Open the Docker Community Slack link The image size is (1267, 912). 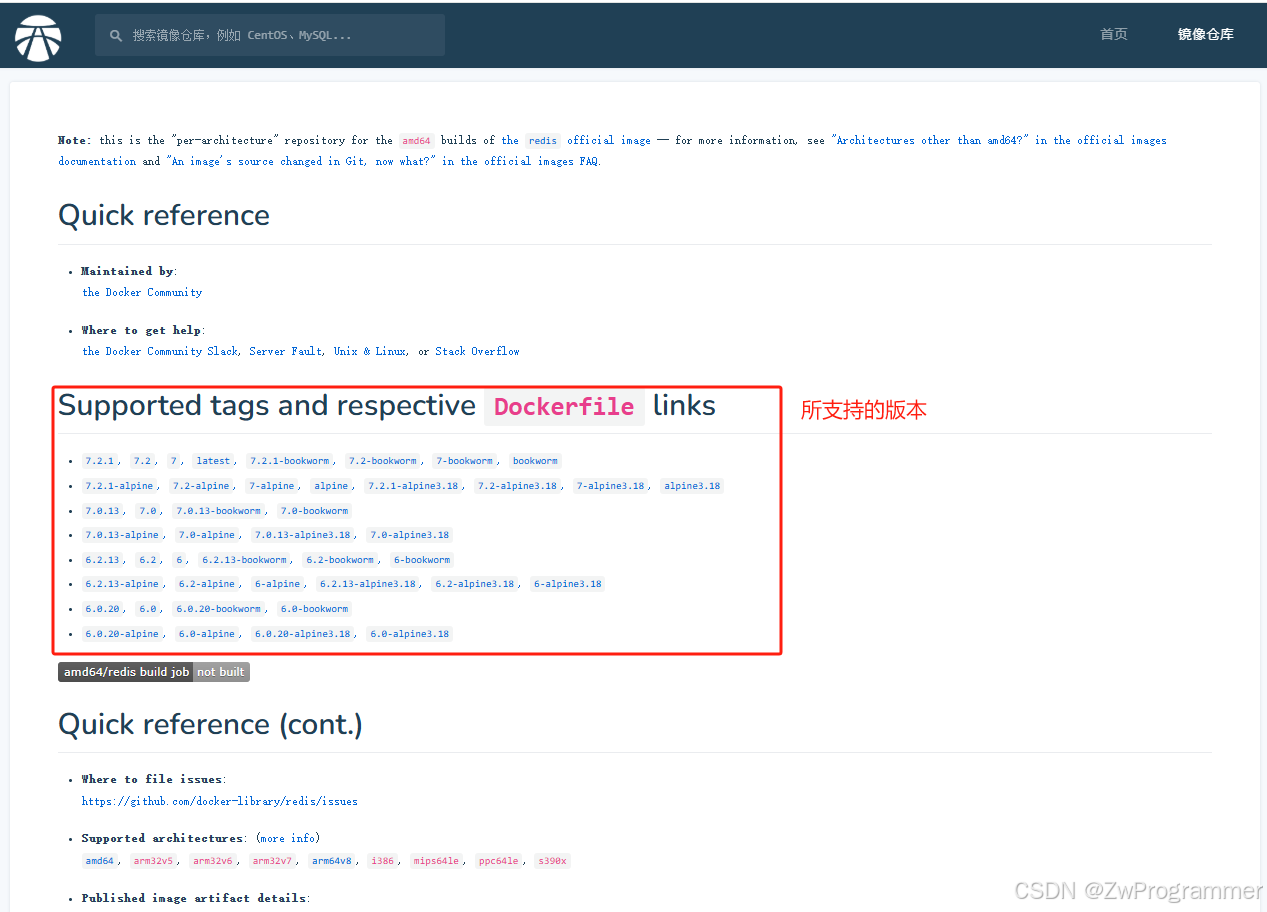pos(160,351)
